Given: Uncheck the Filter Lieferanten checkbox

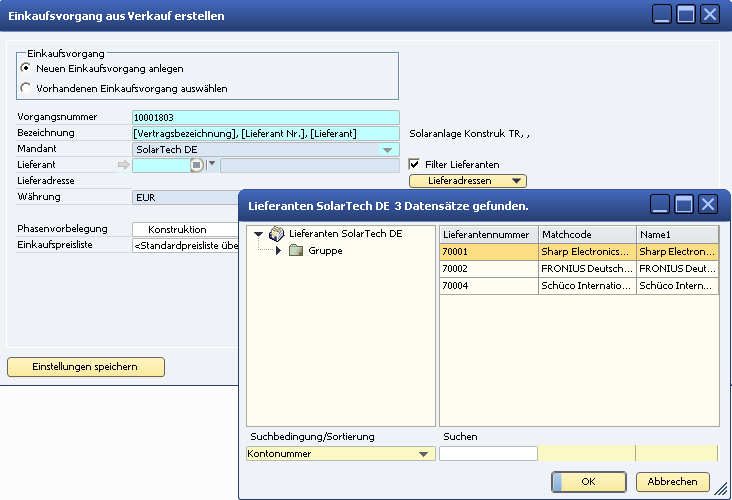Looking at the screenshot, I should tap(414, 164).
